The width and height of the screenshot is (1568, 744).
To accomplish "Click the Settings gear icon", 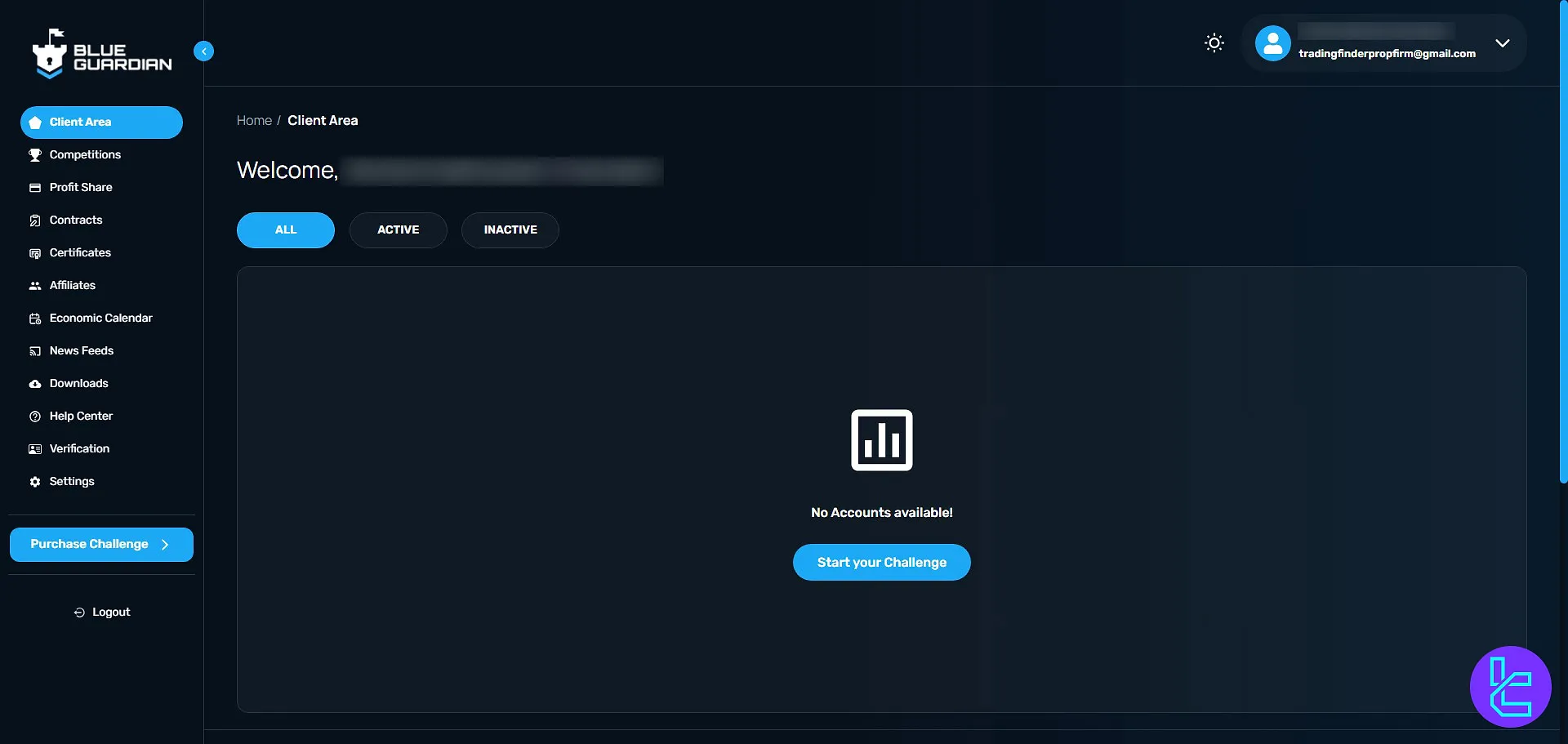I will (35, 482).
